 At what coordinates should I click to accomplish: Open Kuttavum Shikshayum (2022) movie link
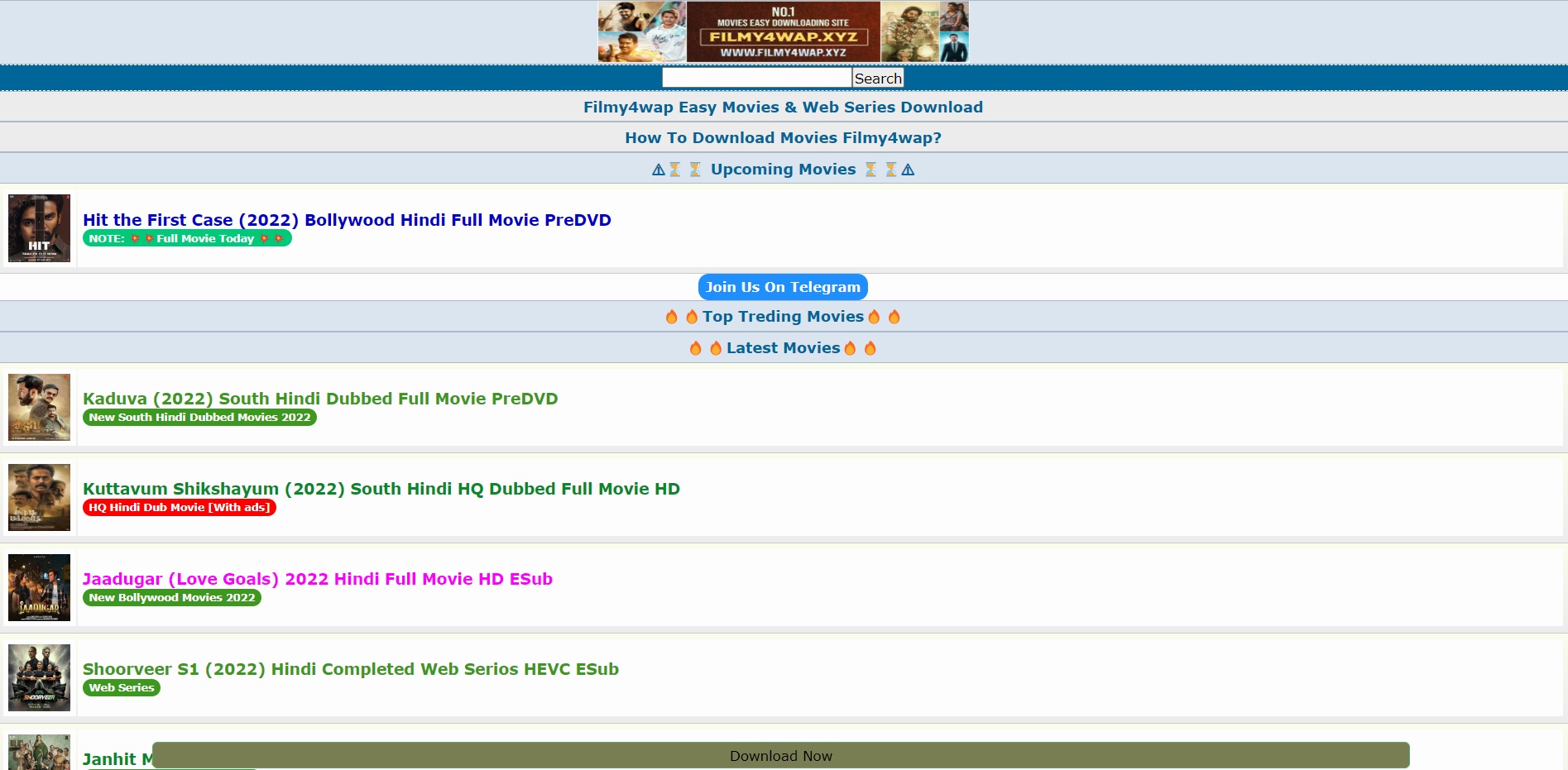(x=381, y=489)
